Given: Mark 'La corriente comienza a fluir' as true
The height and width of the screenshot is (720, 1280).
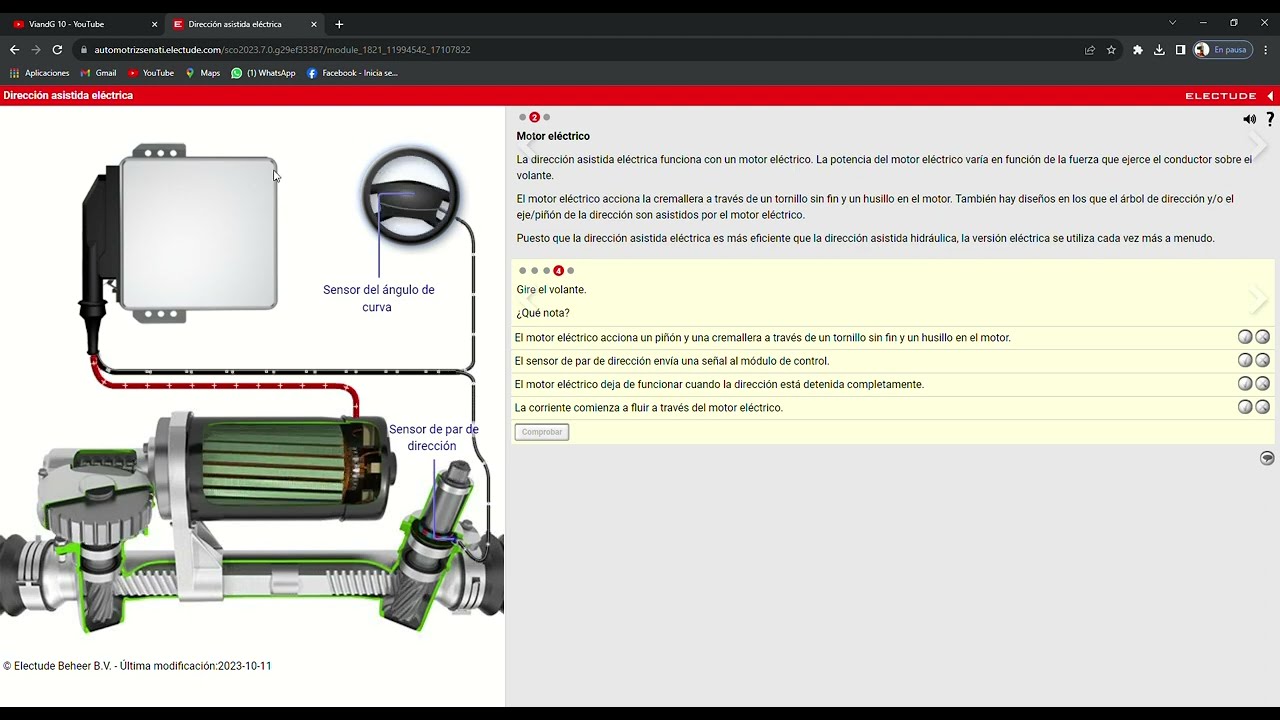Looking at the screenshot, I should [1245, 407].
